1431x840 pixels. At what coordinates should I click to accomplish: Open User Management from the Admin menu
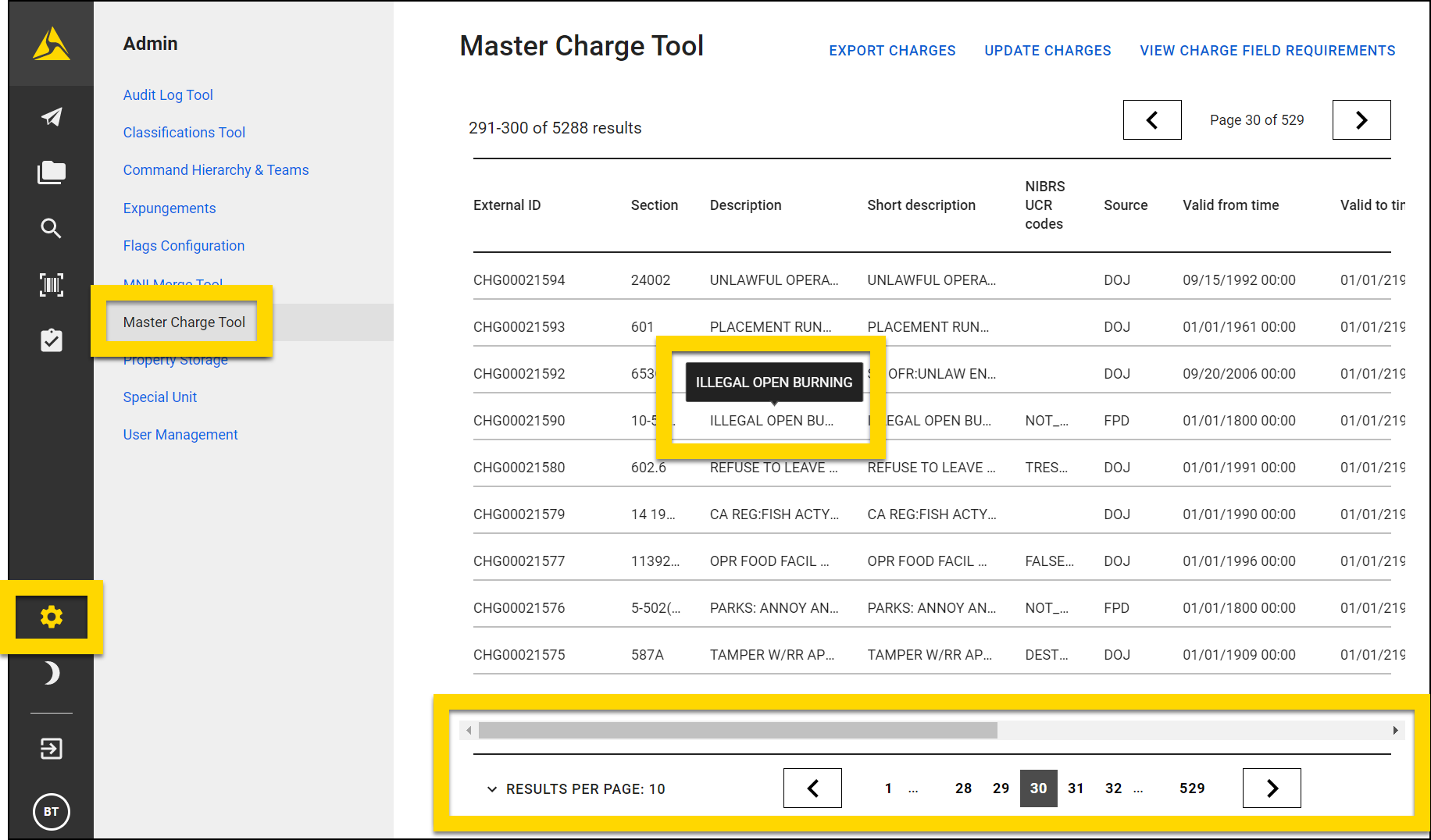[180, 434]
